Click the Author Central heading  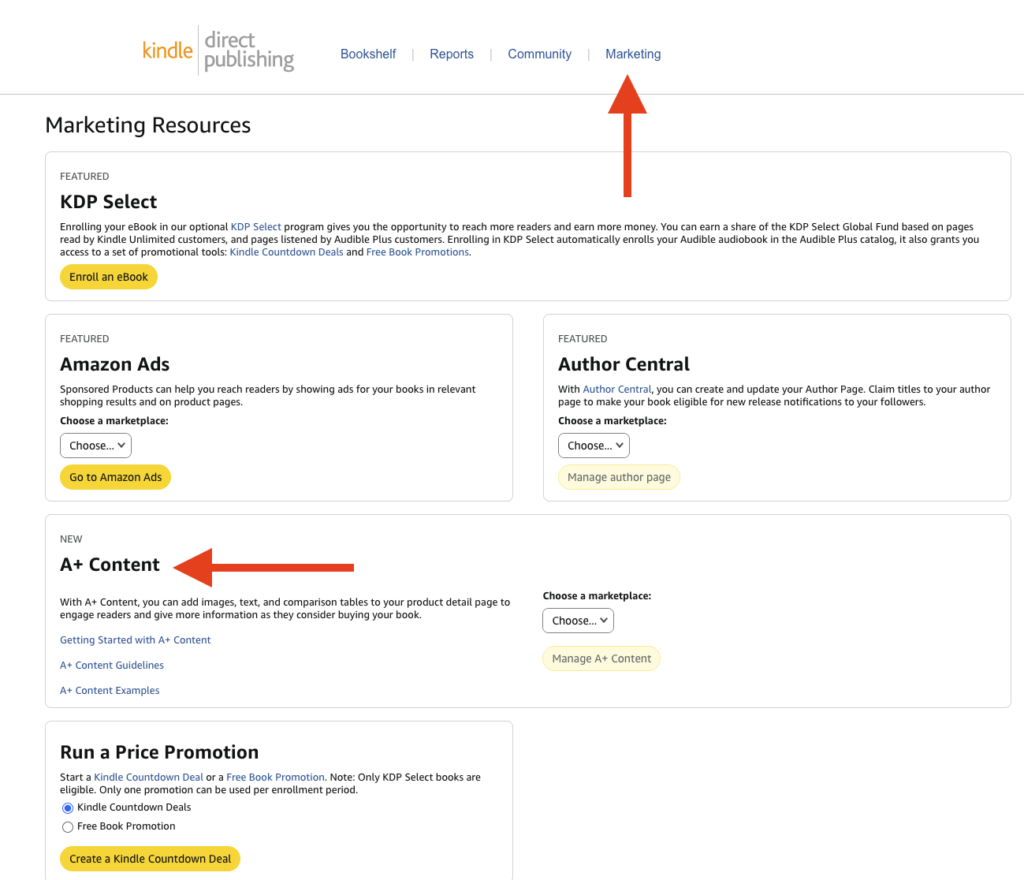click(x=624, y=364)
